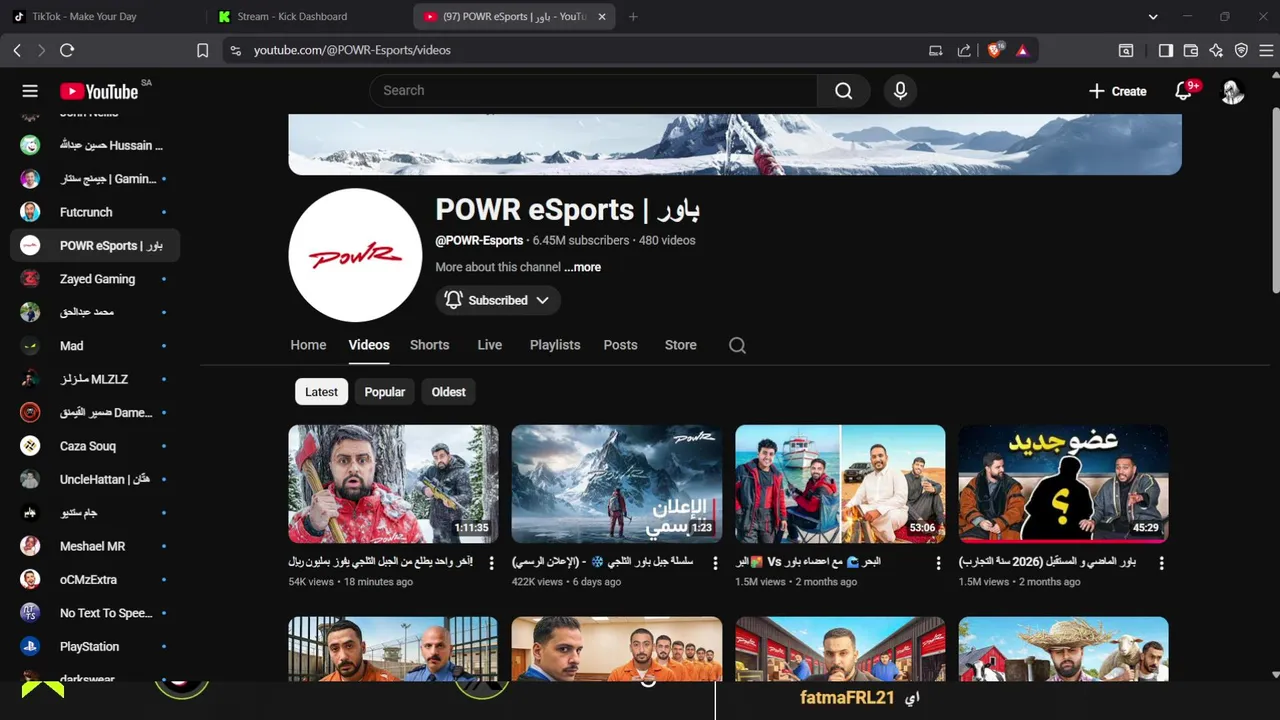
Task: Open the Playlists tab
Action: click(555, 345)
